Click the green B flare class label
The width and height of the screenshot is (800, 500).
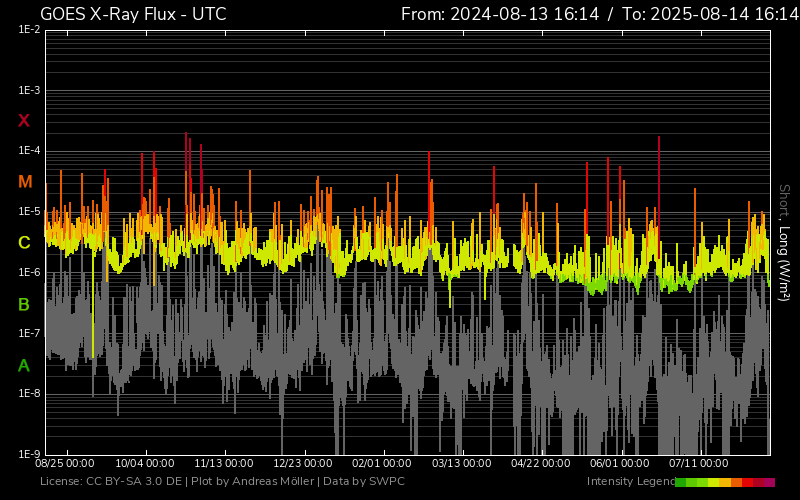pos(24,304)
